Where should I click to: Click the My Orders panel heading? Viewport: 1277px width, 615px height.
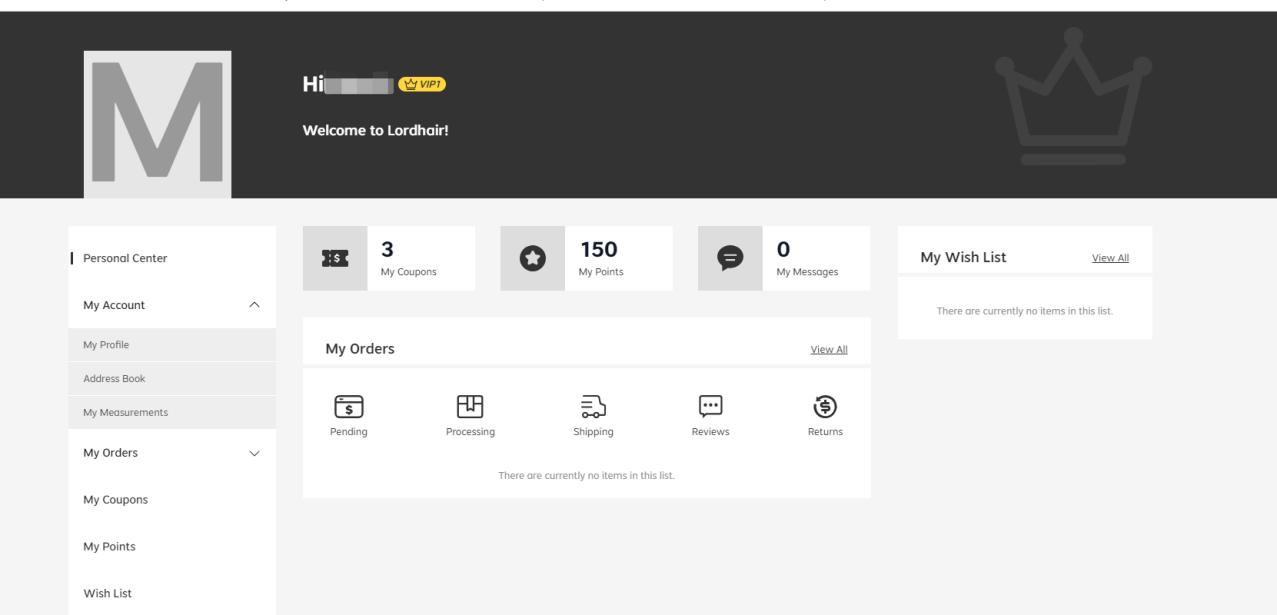(x=360, y=349)
